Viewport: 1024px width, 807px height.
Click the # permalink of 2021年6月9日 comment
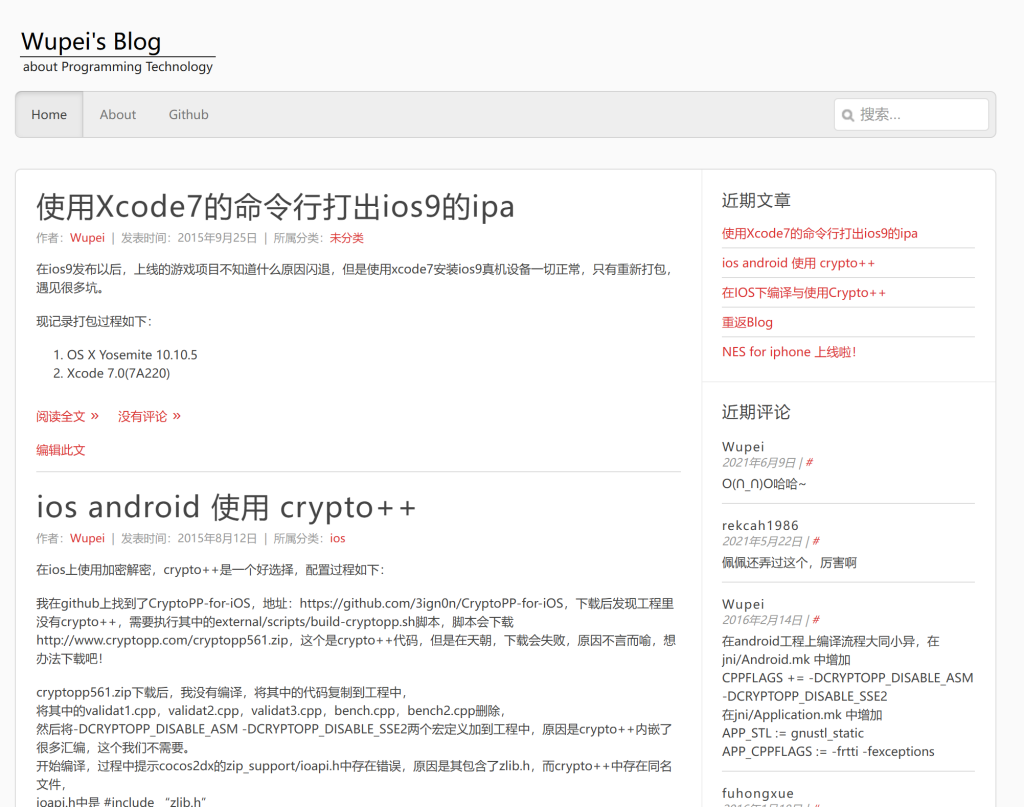tap(809, 463)
